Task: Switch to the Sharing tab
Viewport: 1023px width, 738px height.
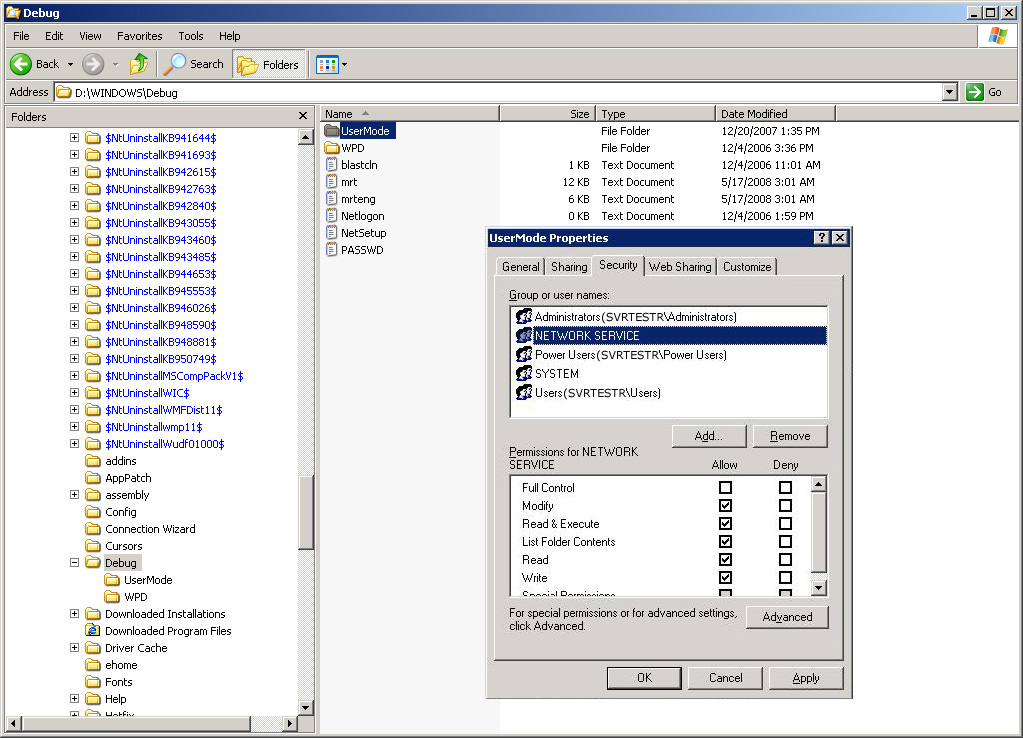Action: pos(569,266)
